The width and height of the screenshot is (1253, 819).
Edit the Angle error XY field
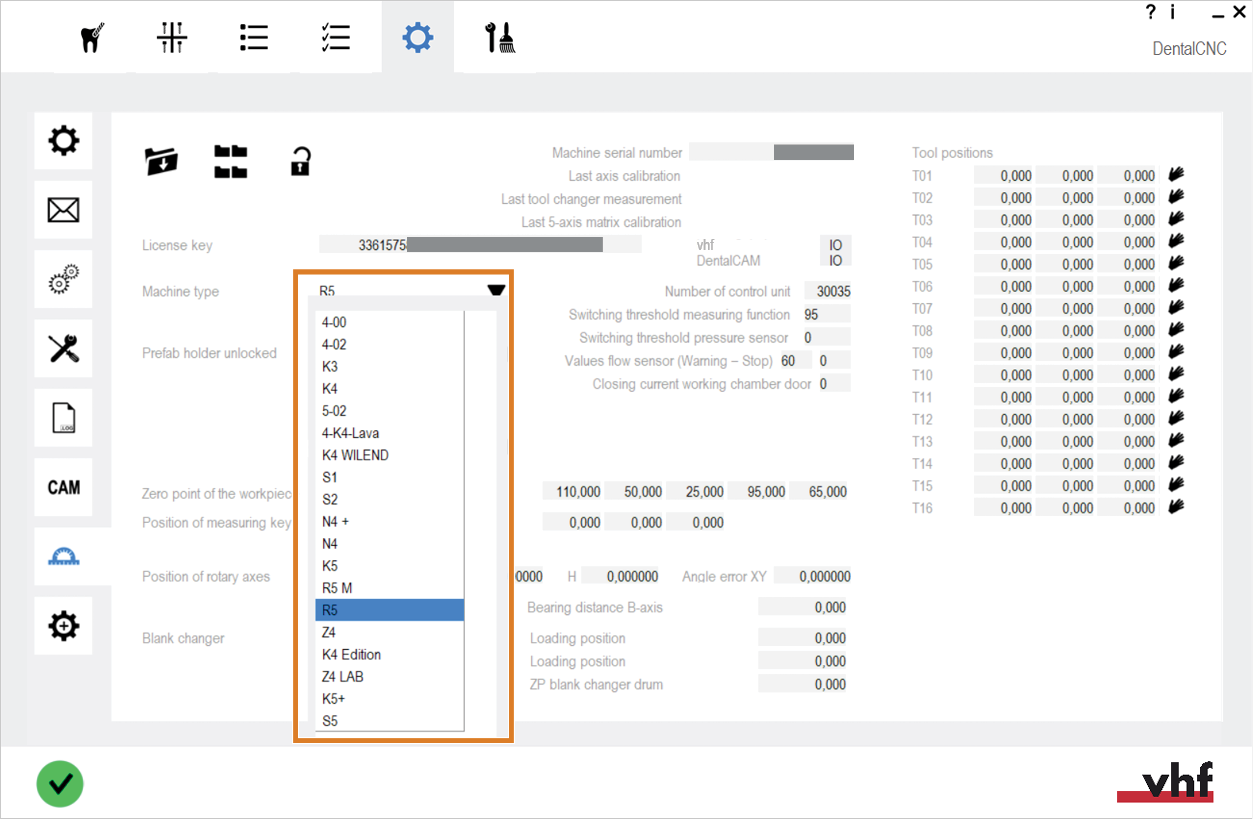pyautogui.click(x=812, y=576)
